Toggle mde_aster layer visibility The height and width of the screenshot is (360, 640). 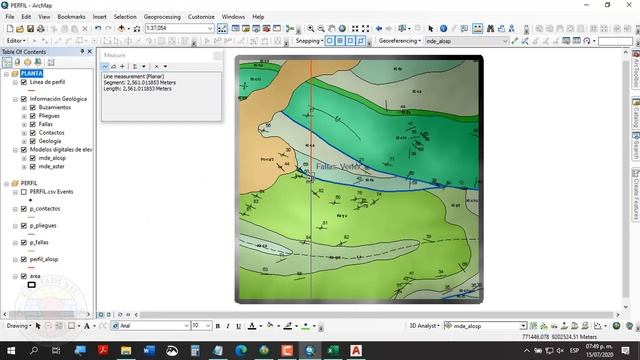(x=33, y=167)
